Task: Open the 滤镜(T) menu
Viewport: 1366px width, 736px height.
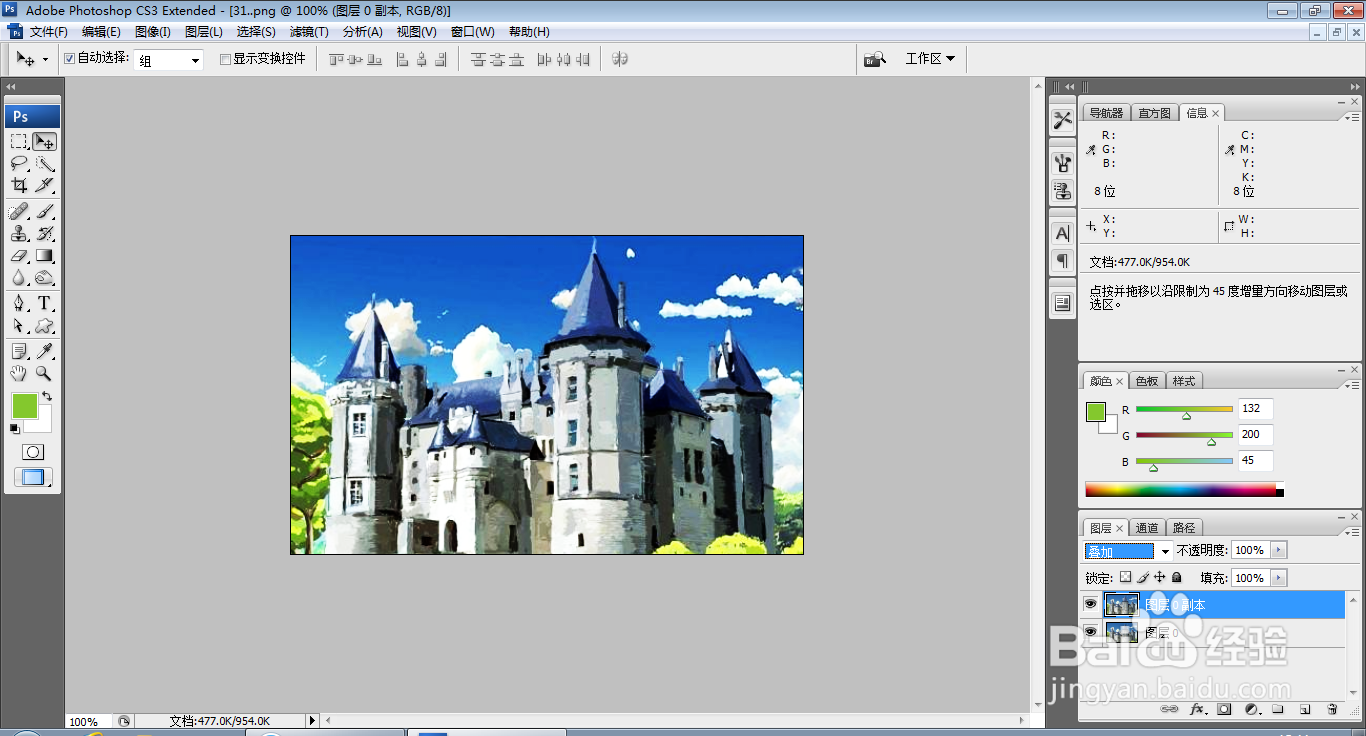Action: [309, 32]
